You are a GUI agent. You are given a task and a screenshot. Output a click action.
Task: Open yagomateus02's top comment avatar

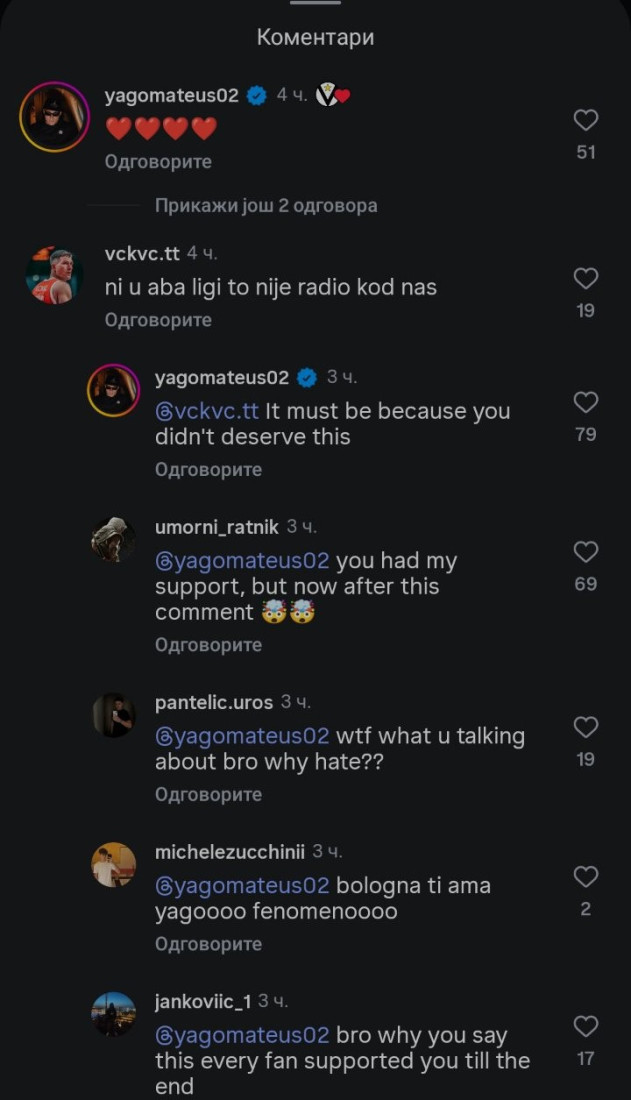[x=55, y=117]
